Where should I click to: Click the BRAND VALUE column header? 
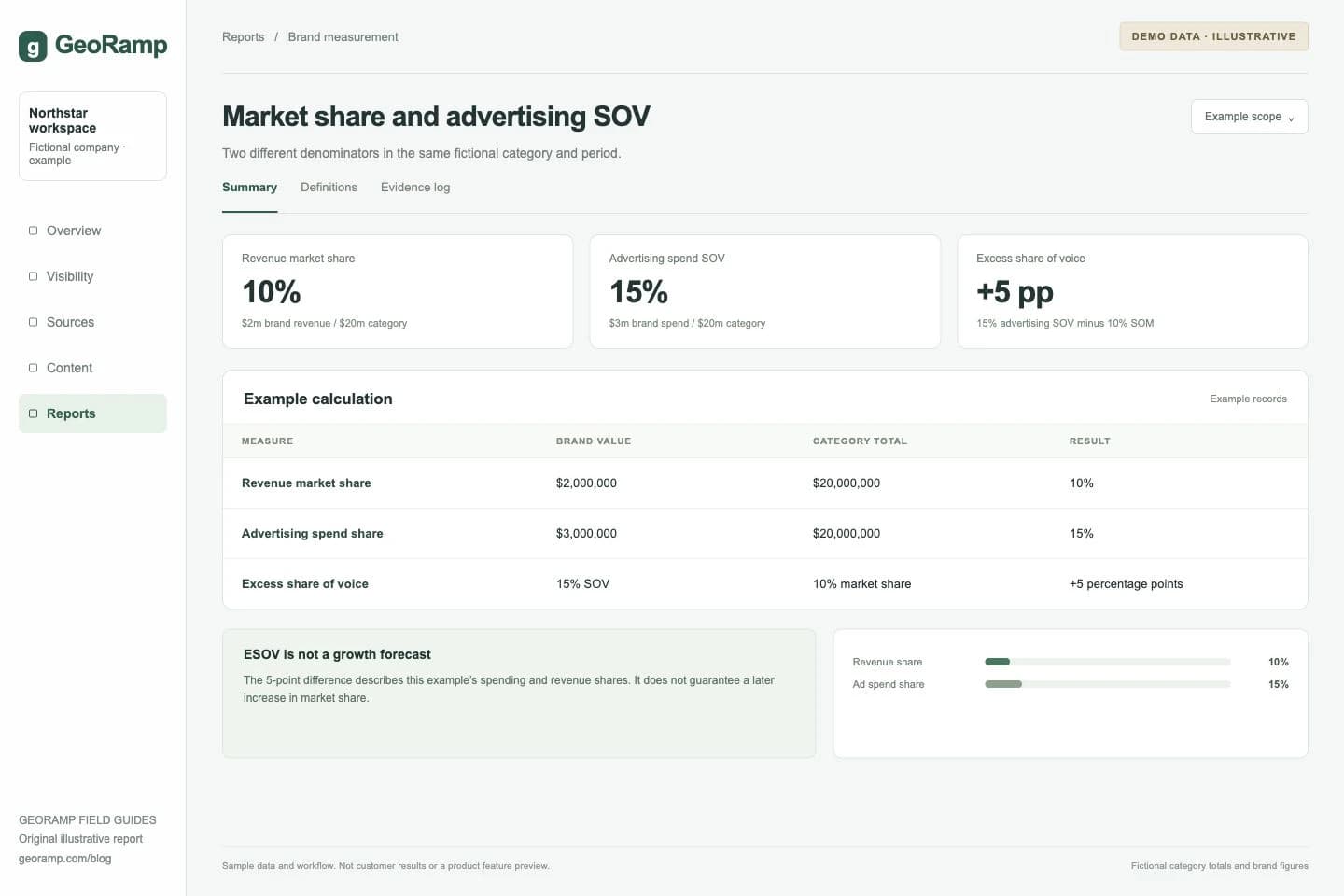pos(594,441)
